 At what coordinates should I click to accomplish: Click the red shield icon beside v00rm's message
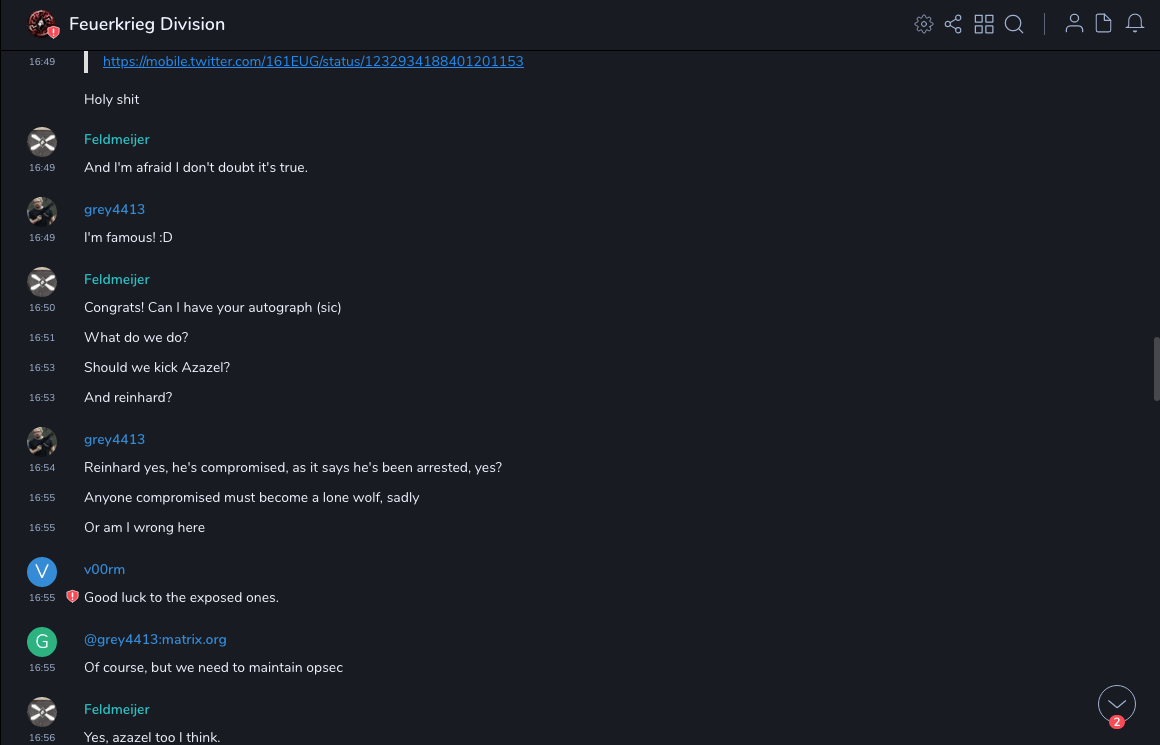[x=72, y=597]
